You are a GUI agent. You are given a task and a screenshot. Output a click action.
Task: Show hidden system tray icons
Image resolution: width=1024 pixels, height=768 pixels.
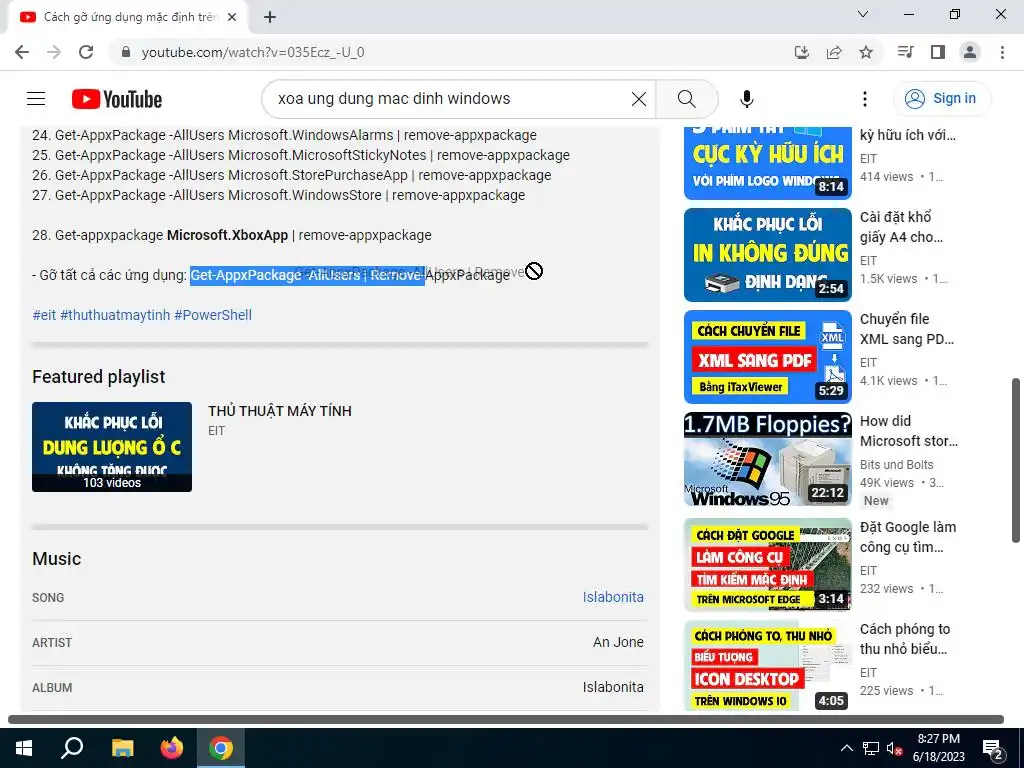pos(846,748)
